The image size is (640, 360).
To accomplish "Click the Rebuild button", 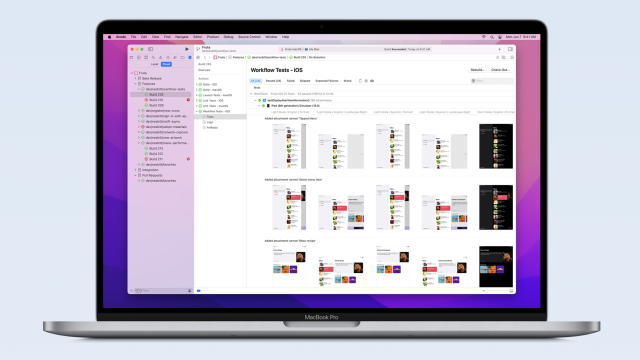I will point(477,70).
